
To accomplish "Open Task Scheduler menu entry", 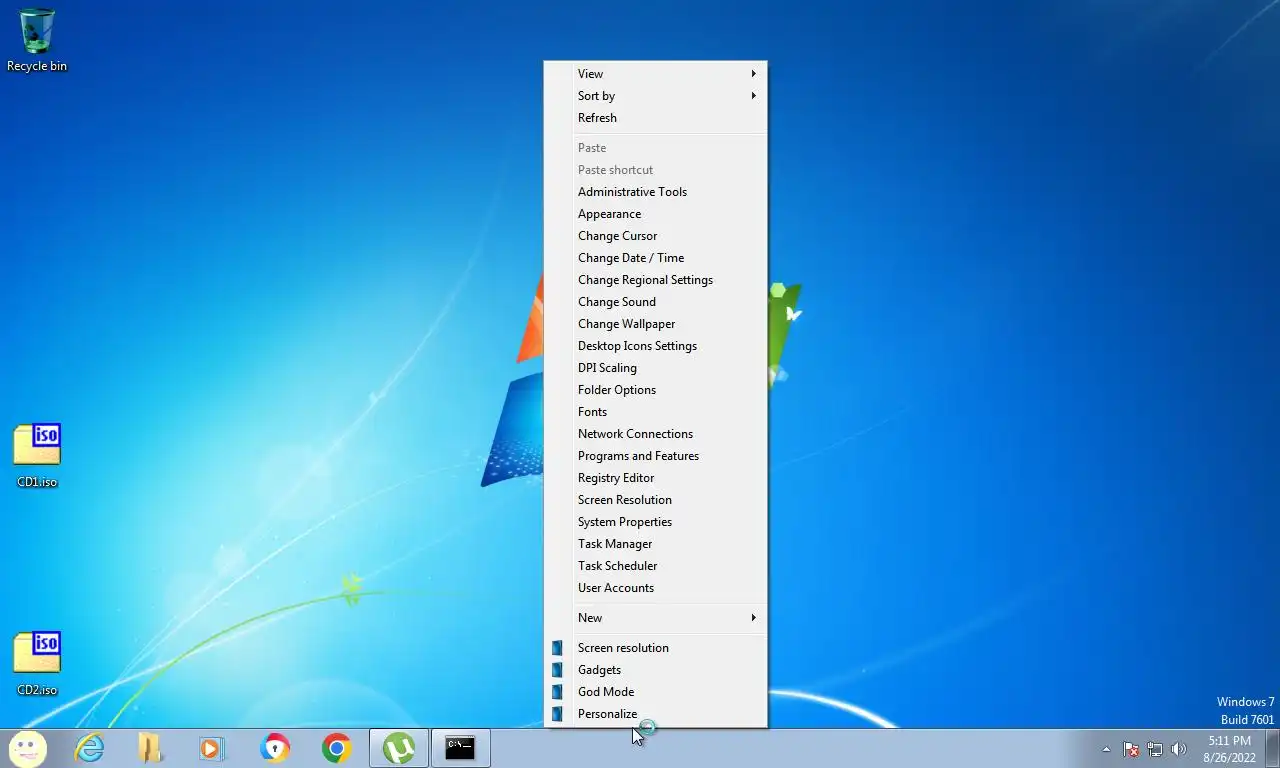I will pos(655,566).
